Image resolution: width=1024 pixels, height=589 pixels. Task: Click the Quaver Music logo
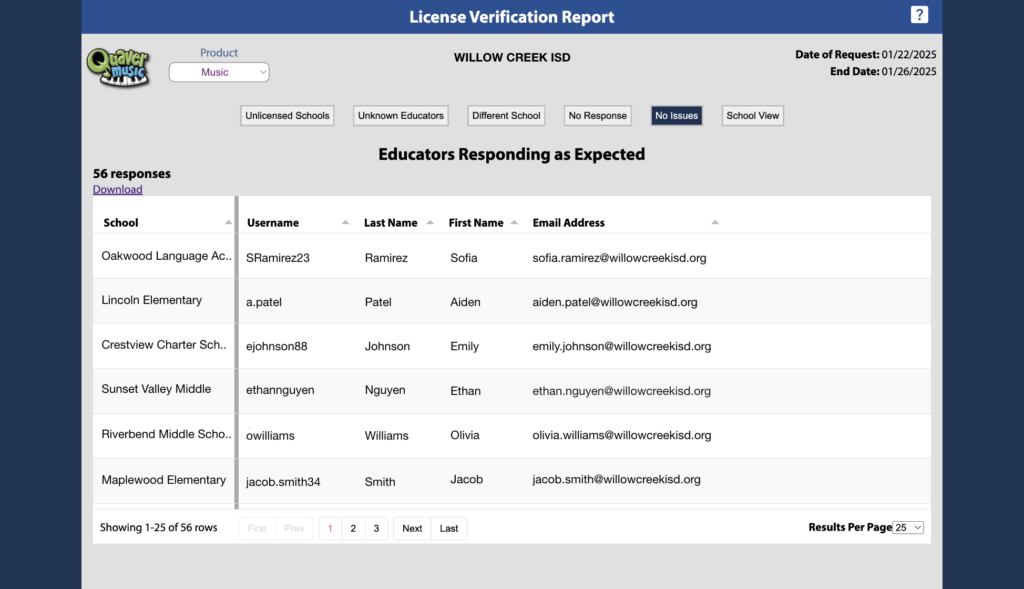(x=118, y=67)
